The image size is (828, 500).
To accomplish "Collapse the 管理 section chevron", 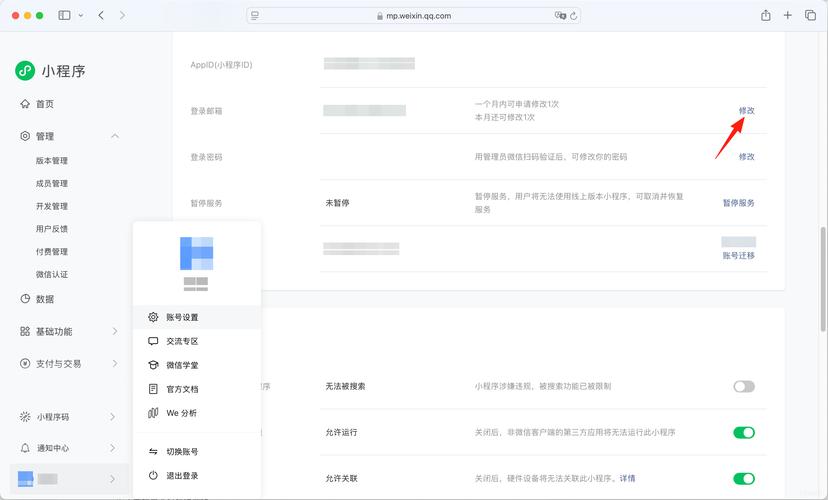I will (115, 136).
